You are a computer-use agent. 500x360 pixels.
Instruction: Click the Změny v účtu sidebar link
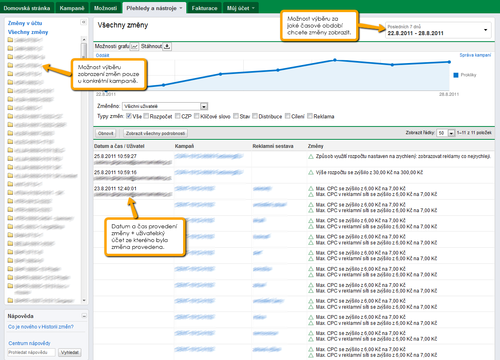25,23
